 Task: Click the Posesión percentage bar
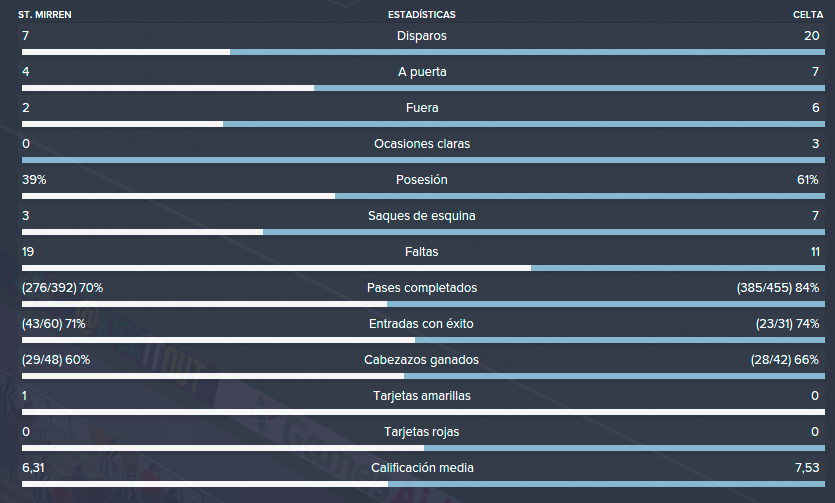(x=423, y=196)
